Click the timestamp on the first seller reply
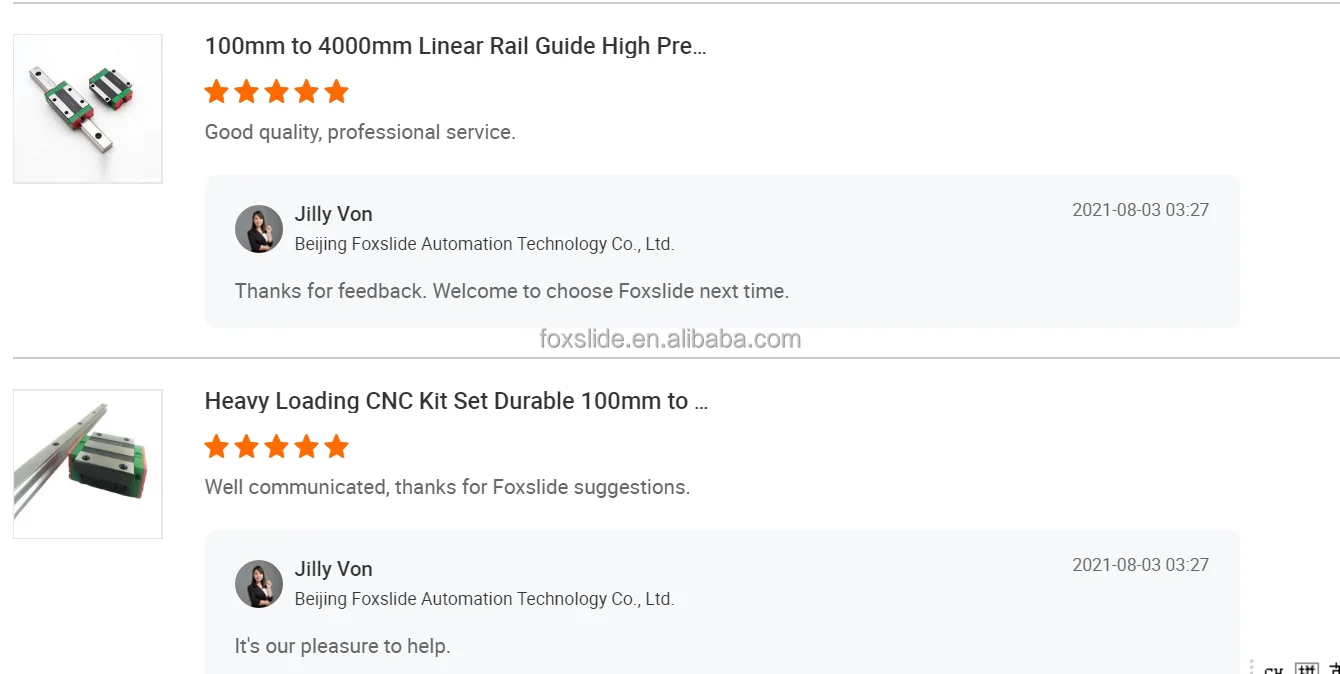The height and width of the screenshot is (674, 1340). pyautogui.click(x=1140, y=210)
